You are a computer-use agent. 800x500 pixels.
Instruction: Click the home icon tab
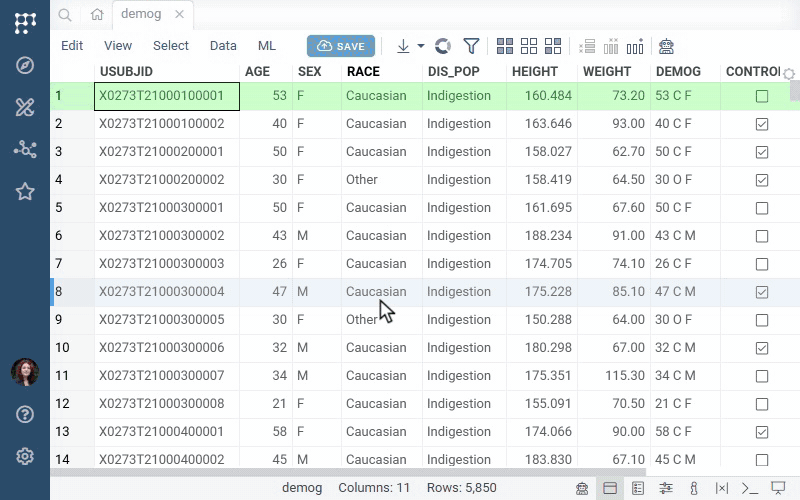pos(97,14)
